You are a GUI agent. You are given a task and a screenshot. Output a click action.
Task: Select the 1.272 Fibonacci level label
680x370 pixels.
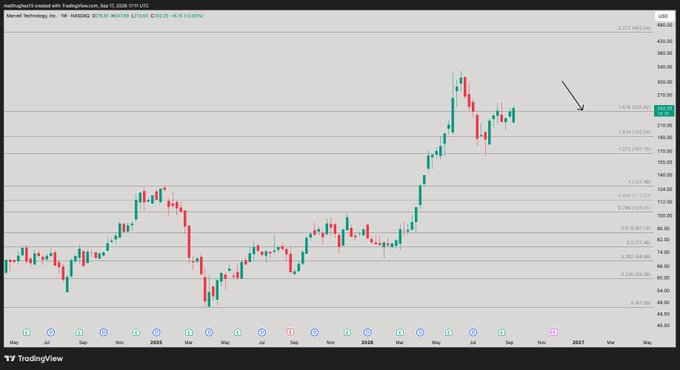point(634,149)
